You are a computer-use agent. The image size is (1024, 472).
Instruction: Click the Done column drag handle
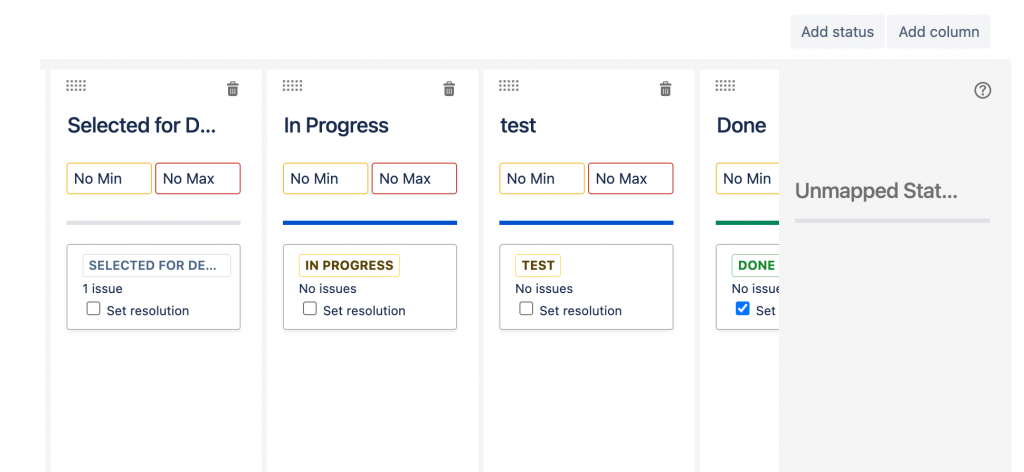pyautogui.click(x=726, y=86)
